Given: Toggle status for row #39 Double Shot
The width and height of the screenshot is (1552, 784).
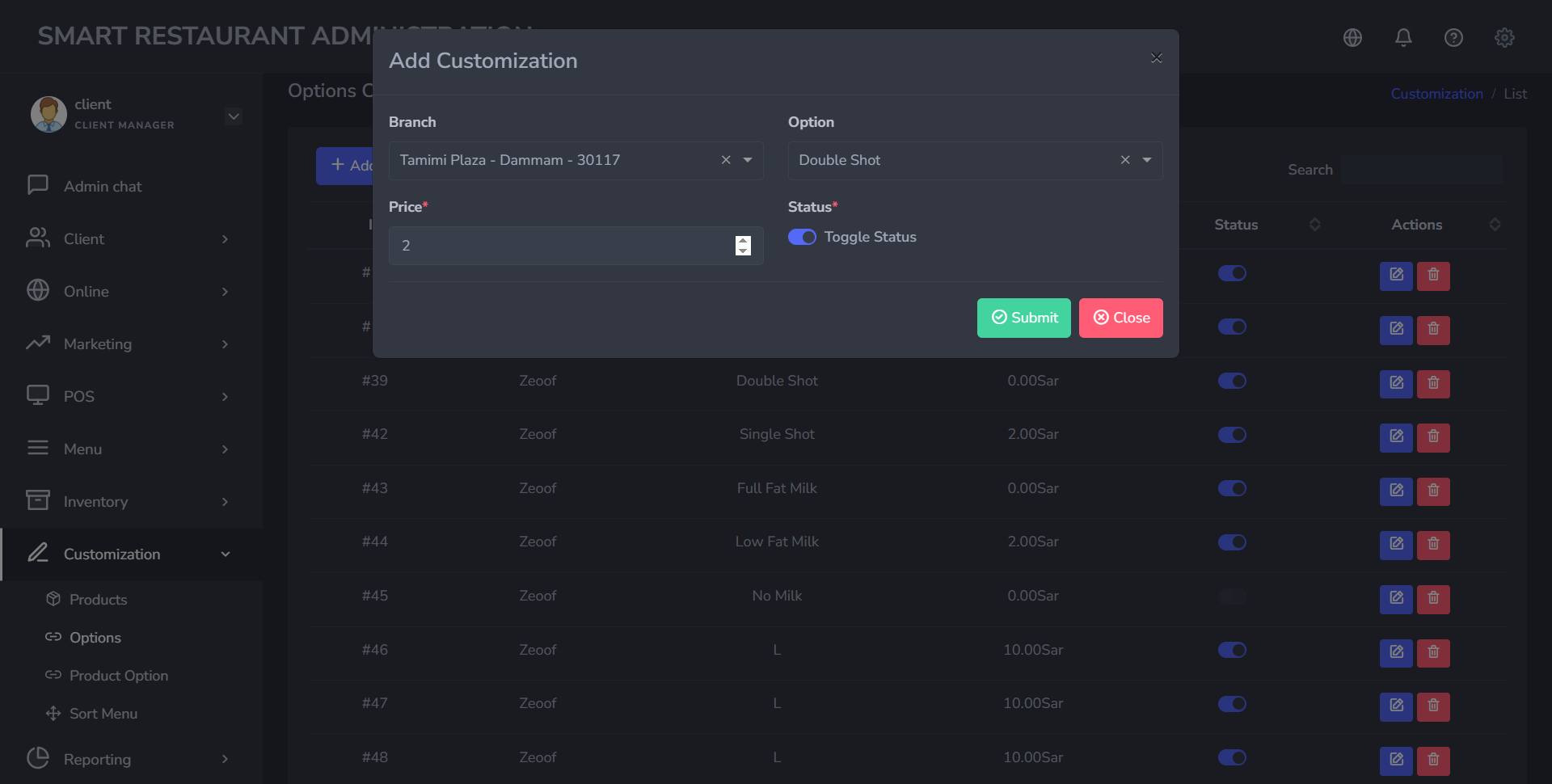Looking at the screenshot, I should [x=1232, y=381].
